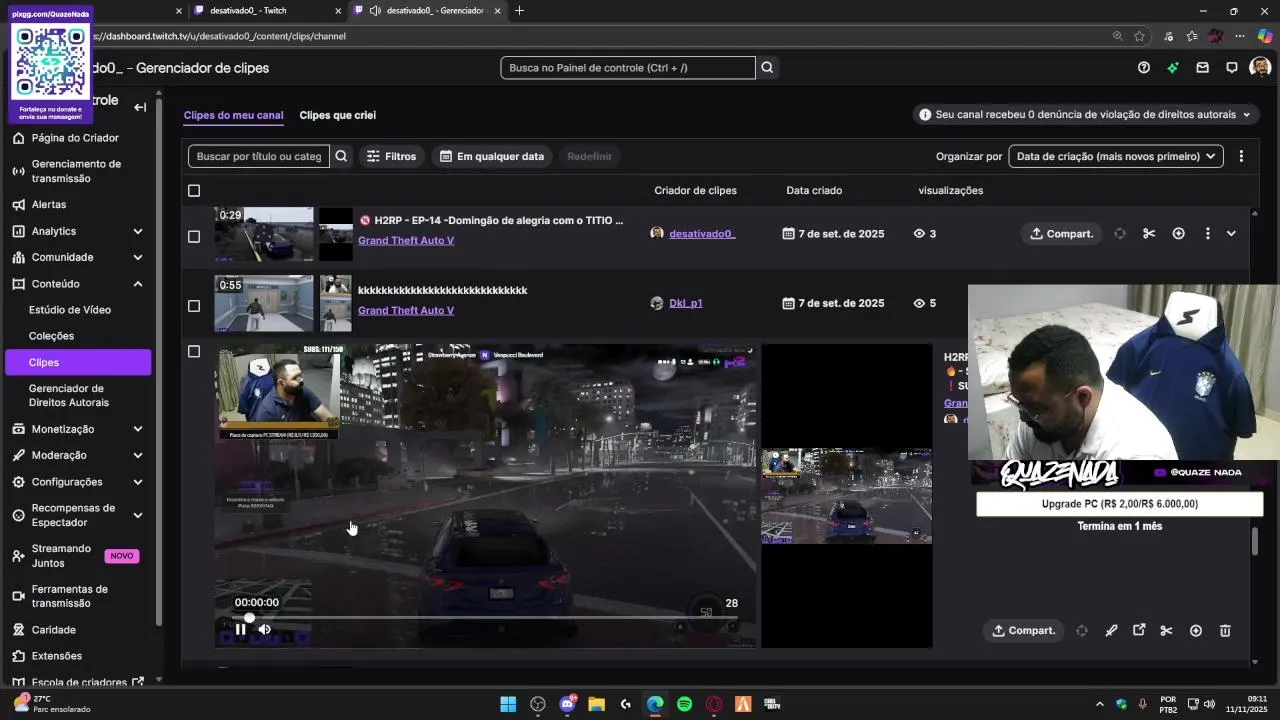Click search icon beside Busca no Painel de controle
The image size is (1280, 720).
pyautogui.click(x=767, y=68)
